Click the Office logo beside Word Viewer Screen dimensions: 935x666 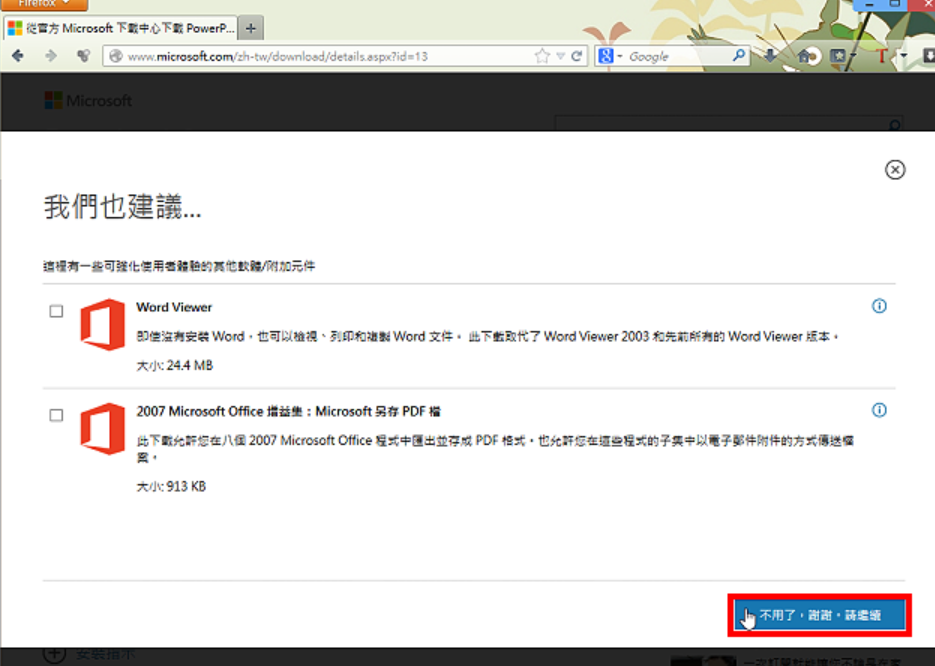(103, 324)
